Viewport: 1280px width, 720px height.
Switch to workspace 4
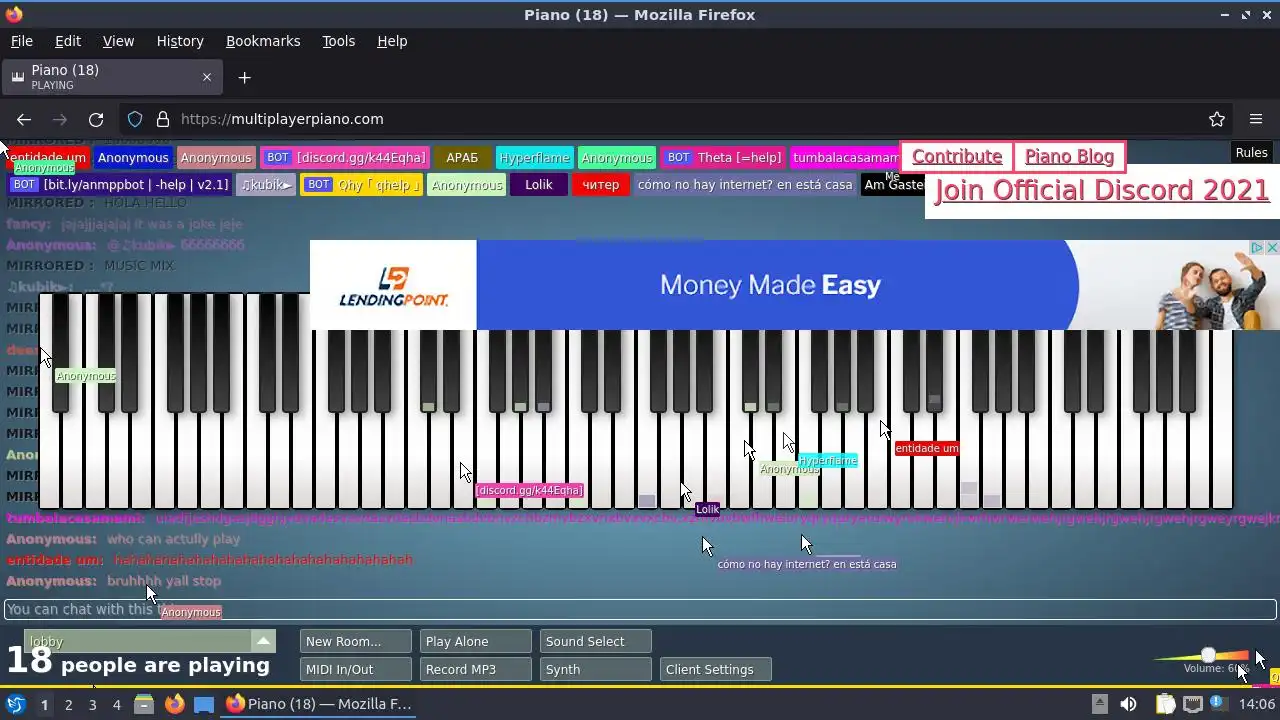[x=116, y=704]
